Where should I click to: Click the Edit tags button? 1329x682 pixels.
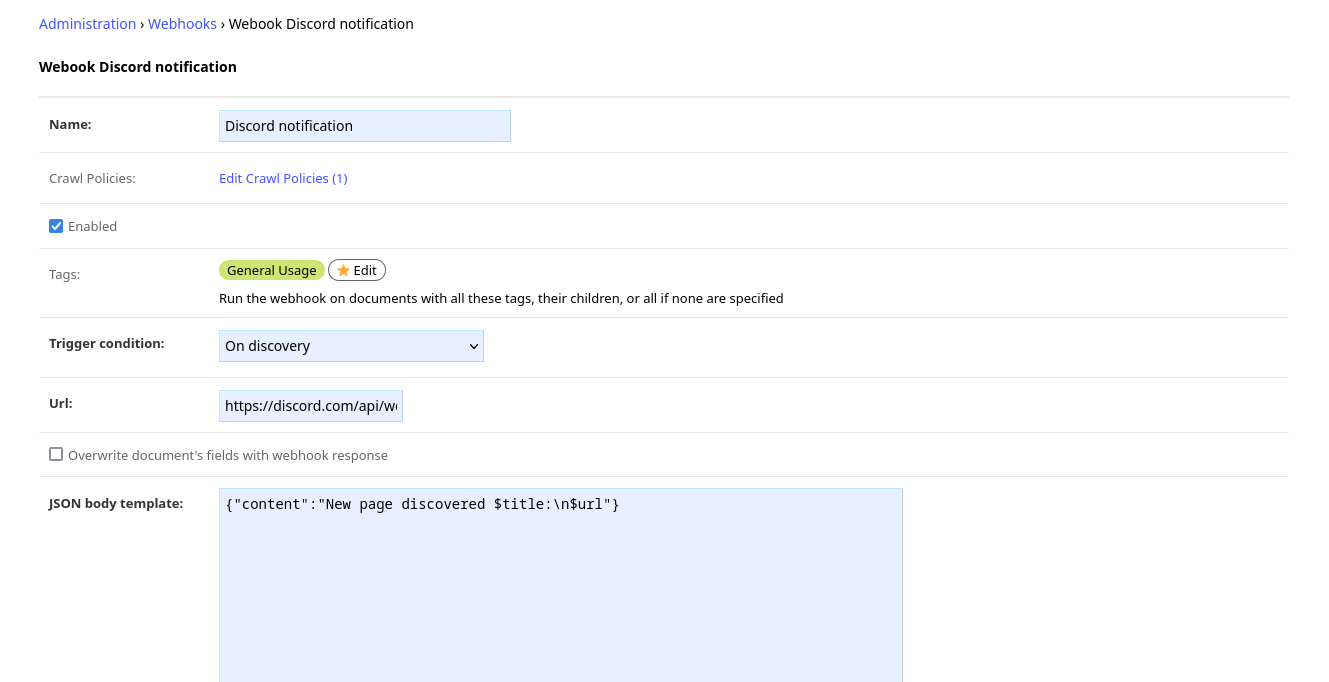pyautogui.click(x=357, y=270)
